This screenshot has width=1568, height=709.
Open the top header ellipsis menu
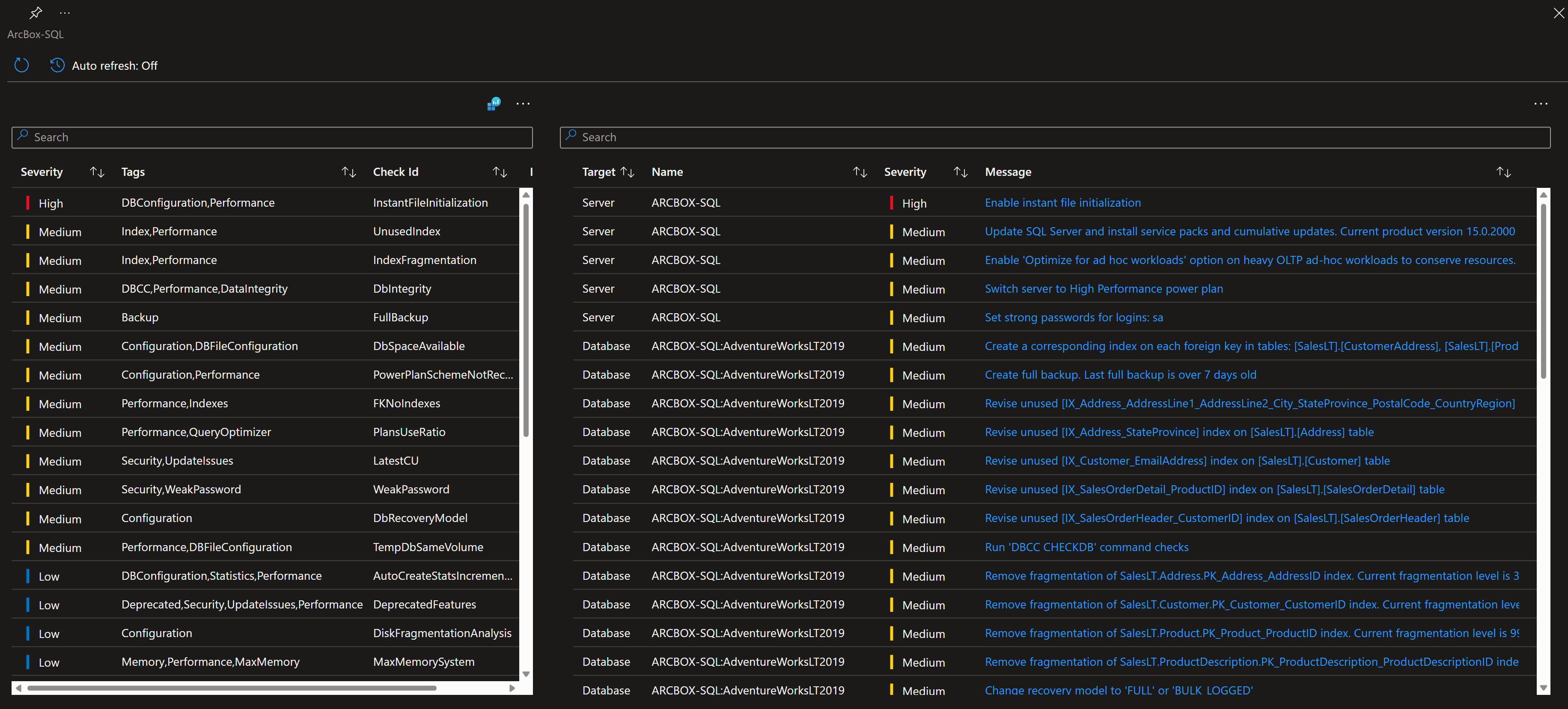65,12
